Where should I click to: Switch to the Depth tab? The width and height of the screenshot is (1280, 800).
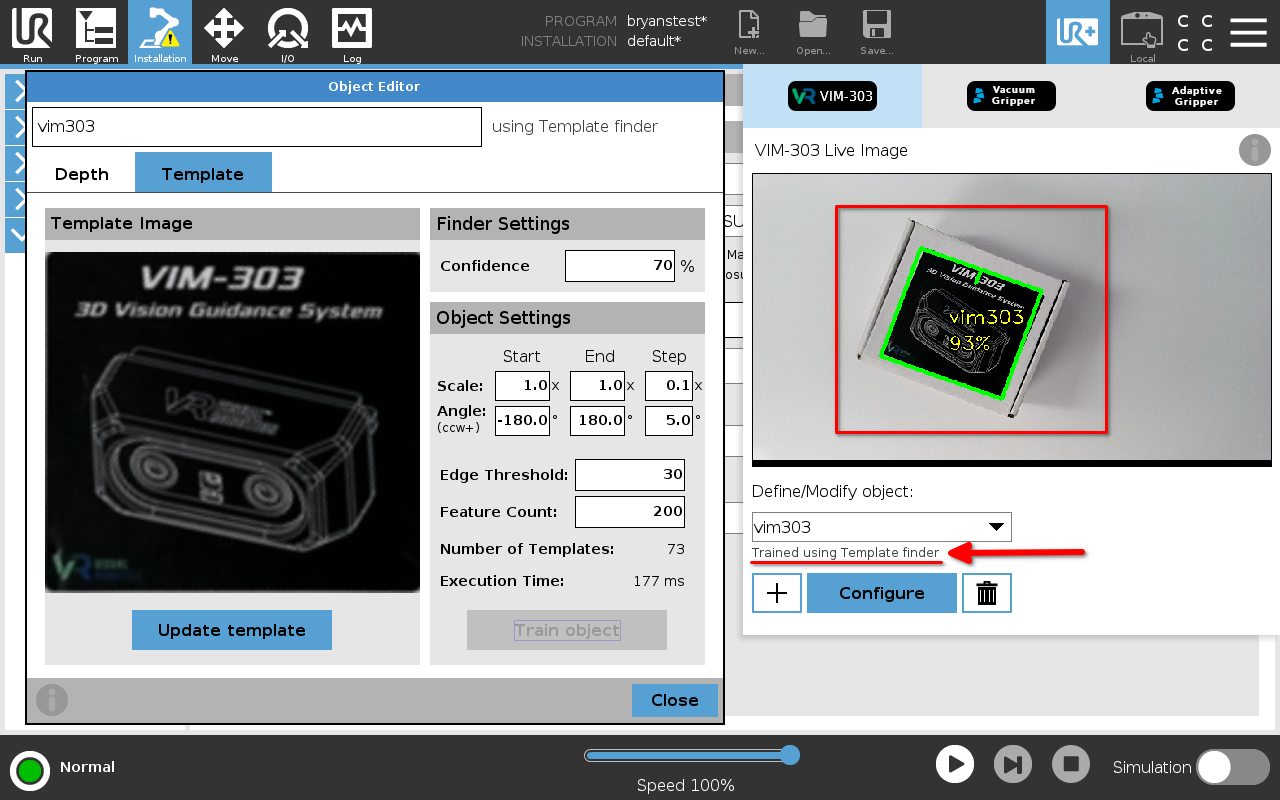pos(82,173)
